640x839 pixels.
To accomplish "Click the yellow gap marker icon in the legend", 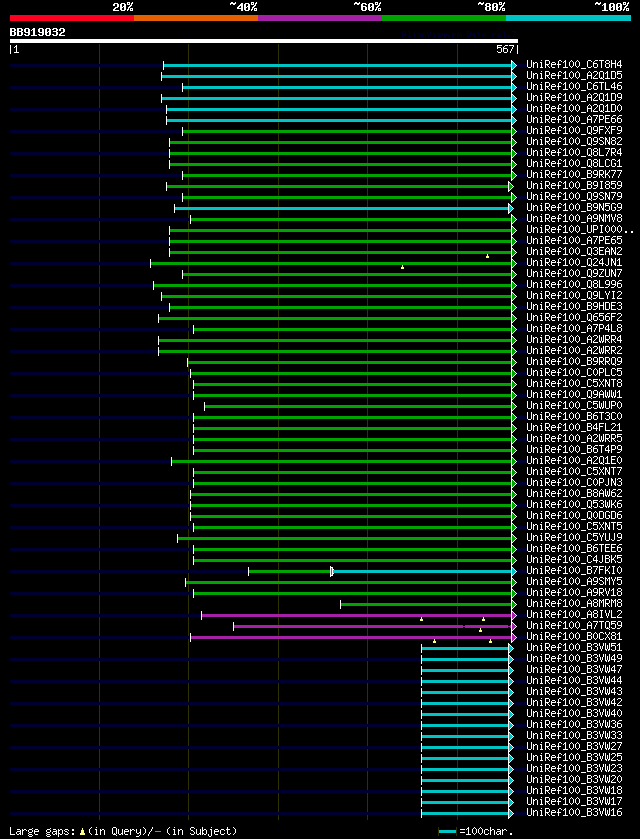I will (x=82, y=832).
